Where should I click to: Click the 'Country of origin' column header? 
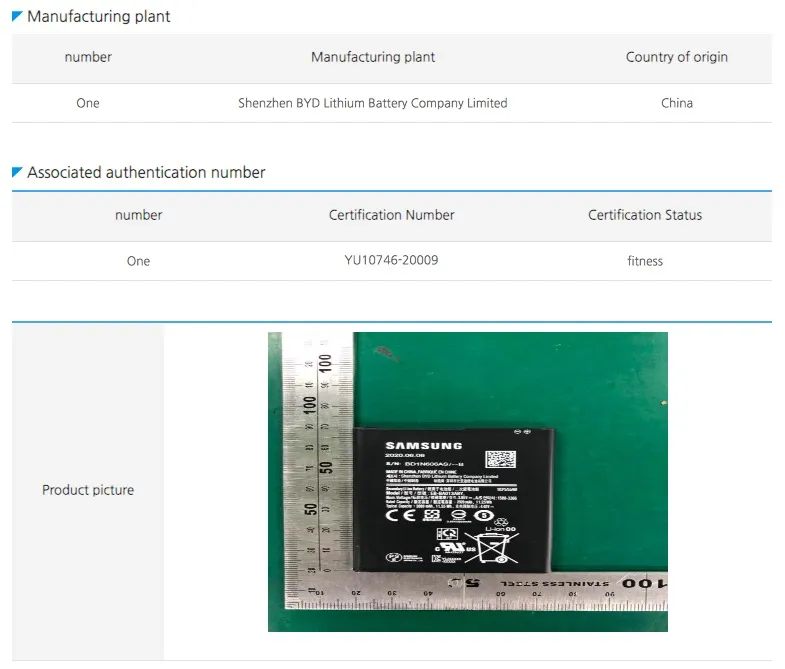(x=677, y=57)
